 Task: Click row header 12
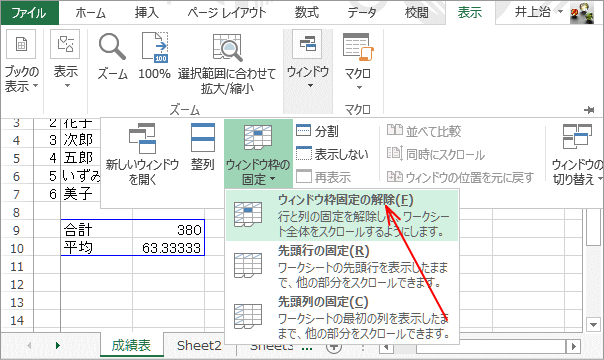(17, 284)
